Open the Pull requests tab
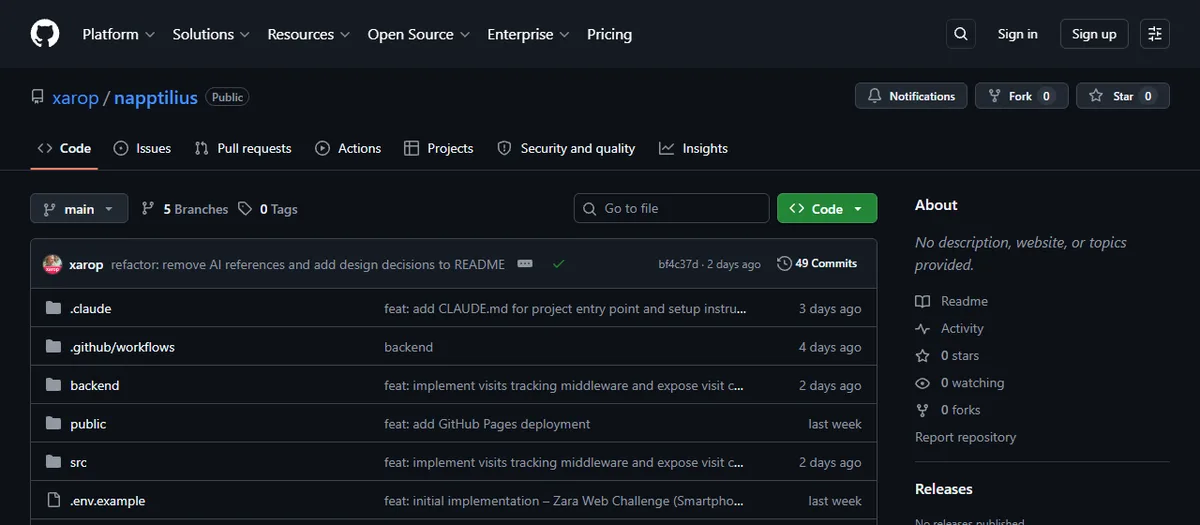 [243, 148]
